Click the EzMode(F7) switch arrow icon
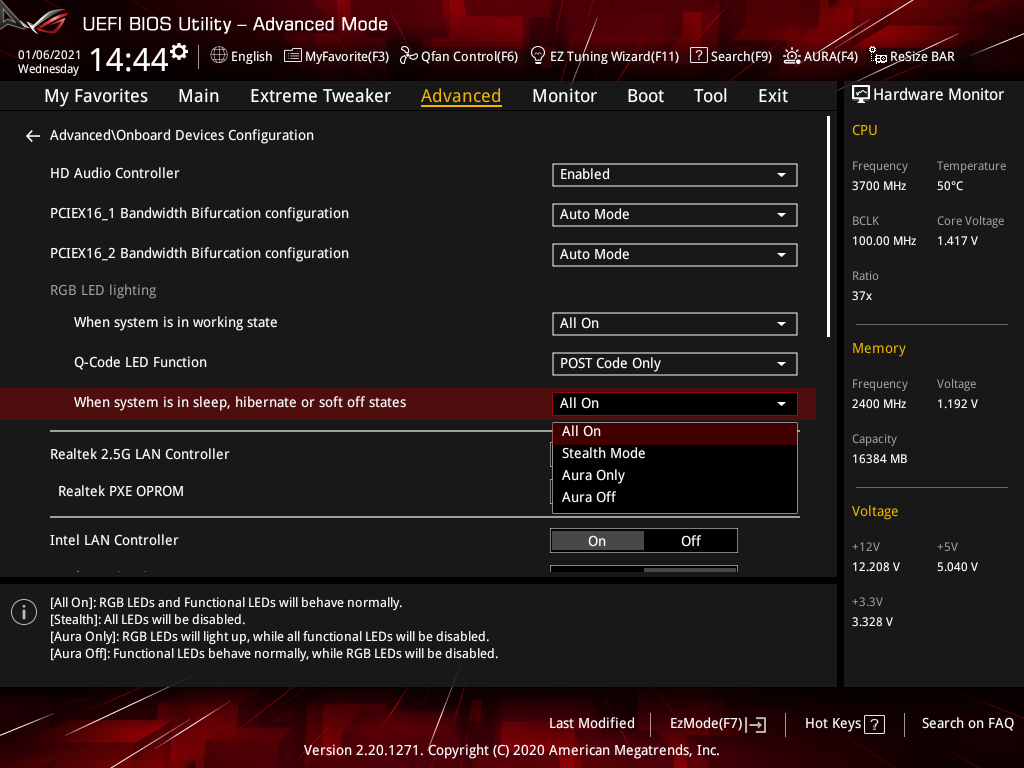 click(x=756, y=724)
